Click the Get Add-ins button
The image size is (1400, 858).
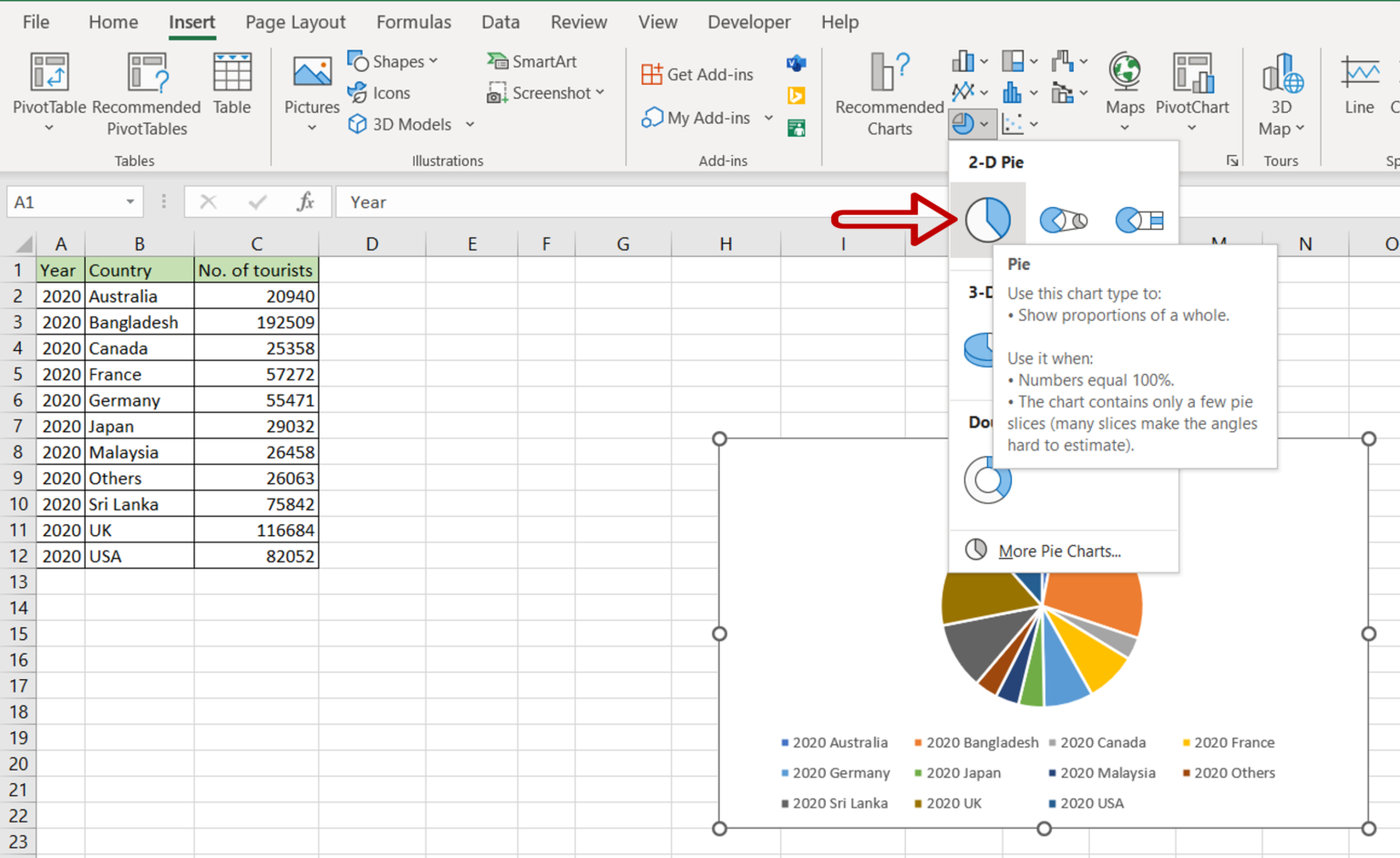pyautogui.click(x=697, y=74)
